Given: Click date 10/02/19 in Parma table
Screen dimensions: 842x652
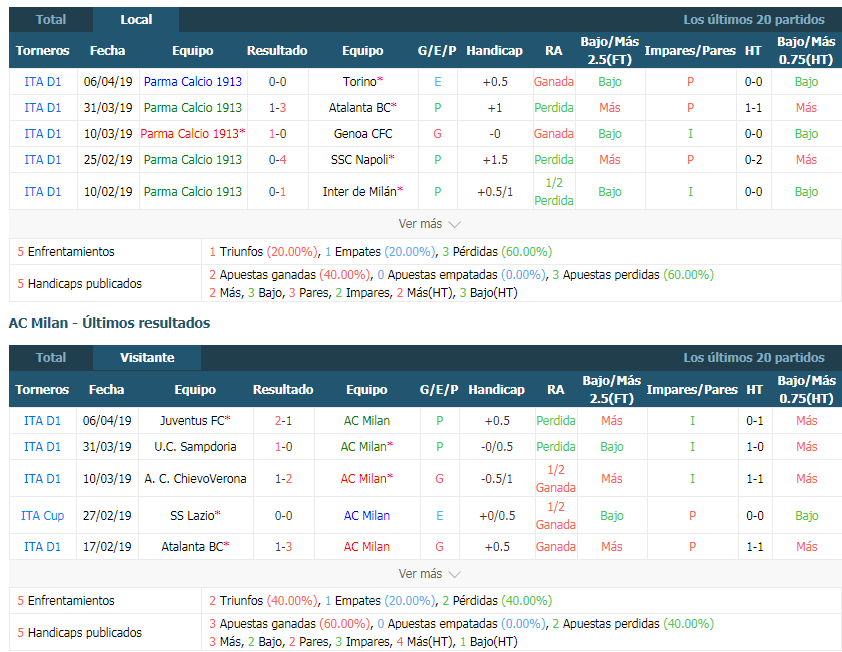Looking at the screenshot, I should pyautogui.click(x=108, y=191).
